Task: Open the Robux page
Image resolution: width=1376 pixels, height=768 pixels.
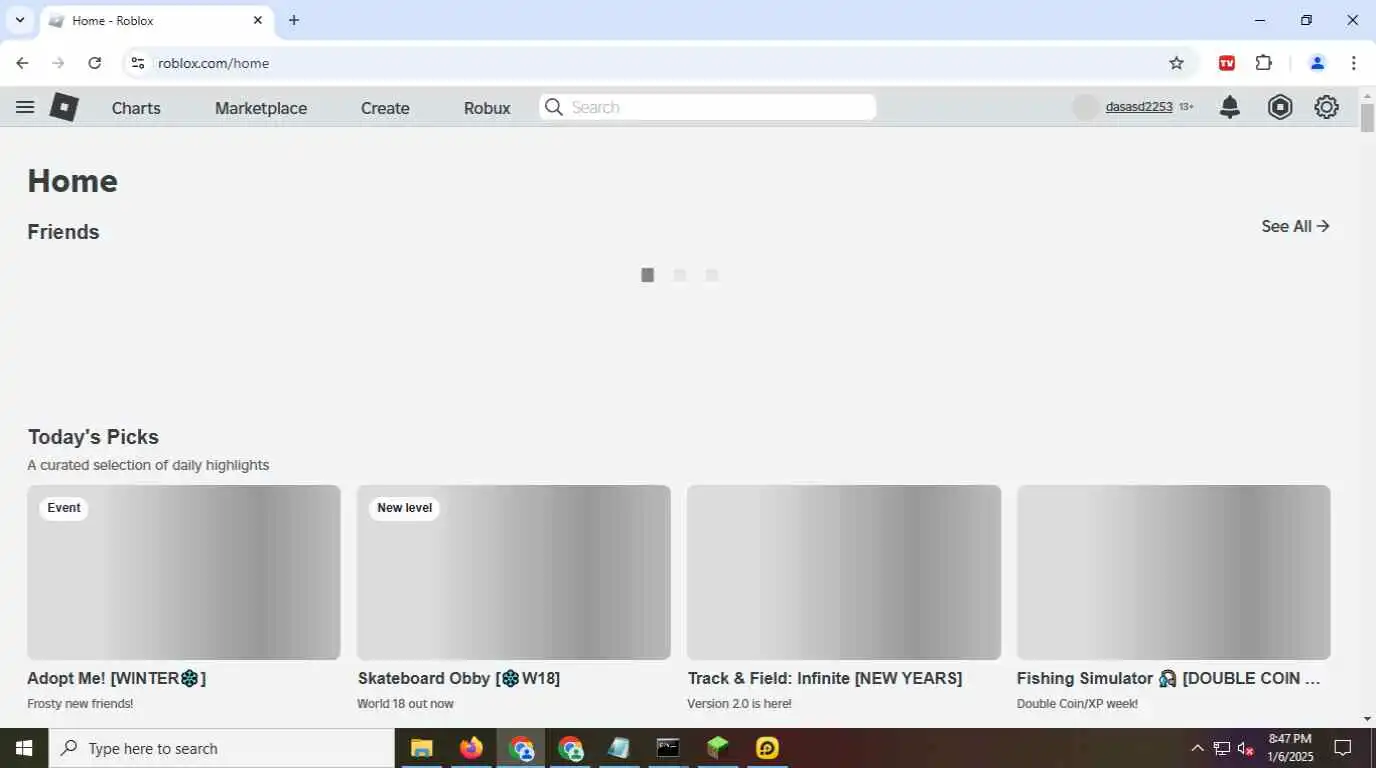Action: pos(487,108)
